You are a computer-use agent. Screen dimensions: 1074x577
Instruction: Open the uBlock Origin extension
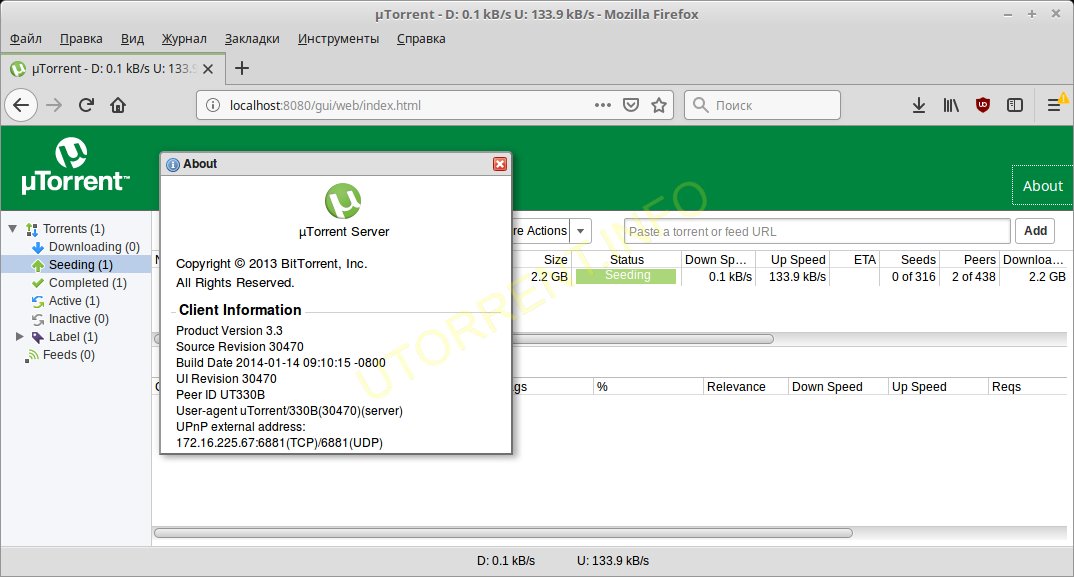[x=983, y=106]
